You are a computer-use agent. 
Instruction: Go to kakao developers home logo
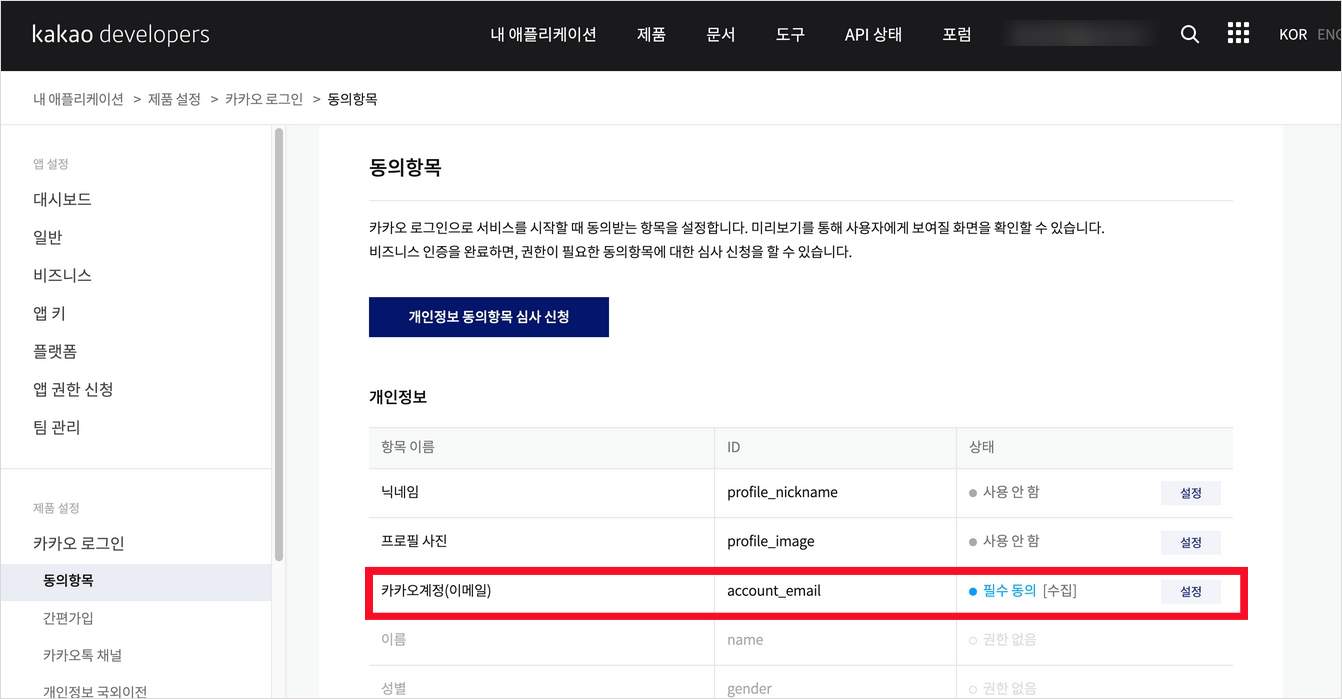121,34
